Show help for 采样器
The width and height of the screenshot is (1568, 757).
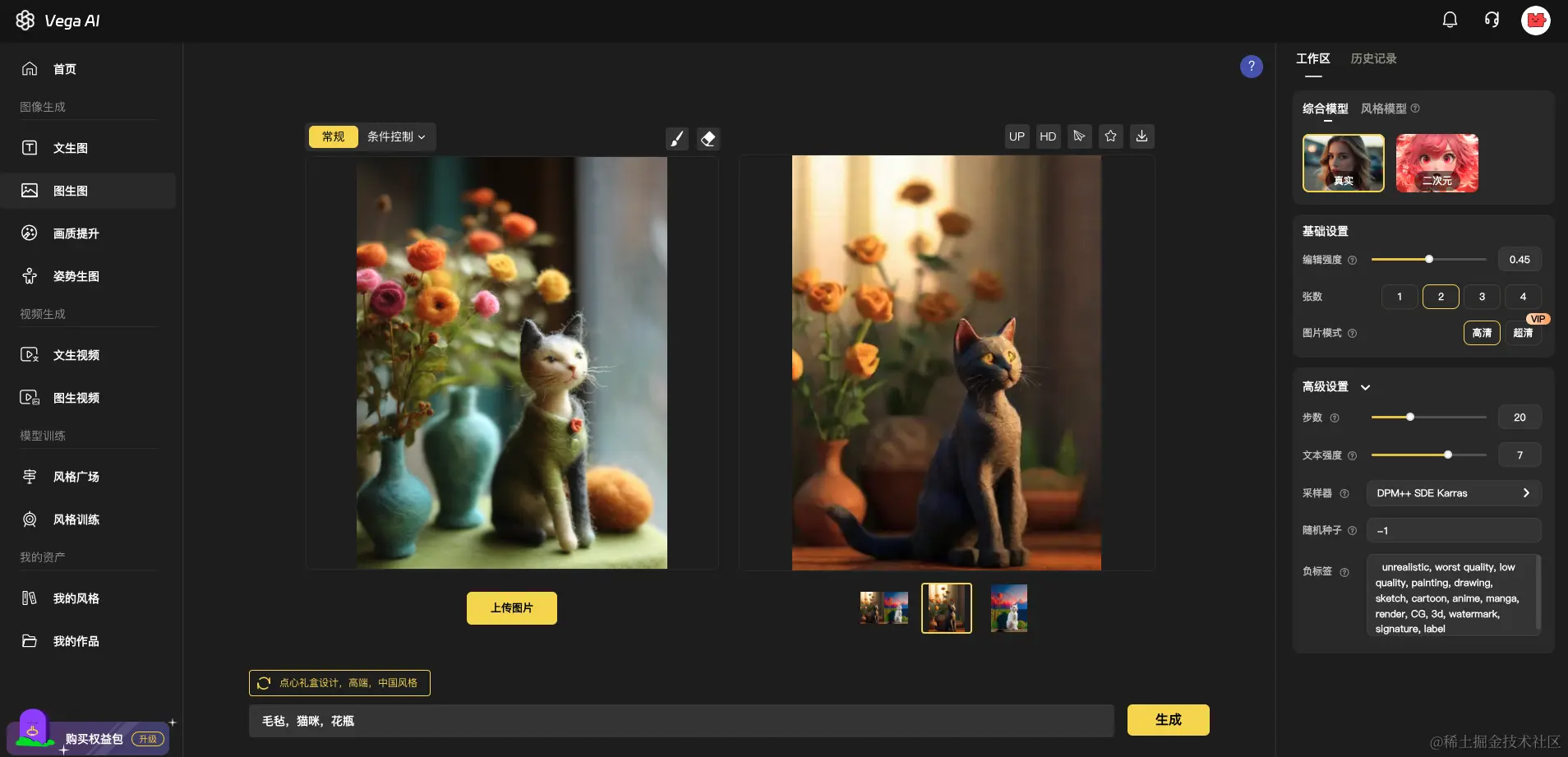click(x=1344, y=493)
